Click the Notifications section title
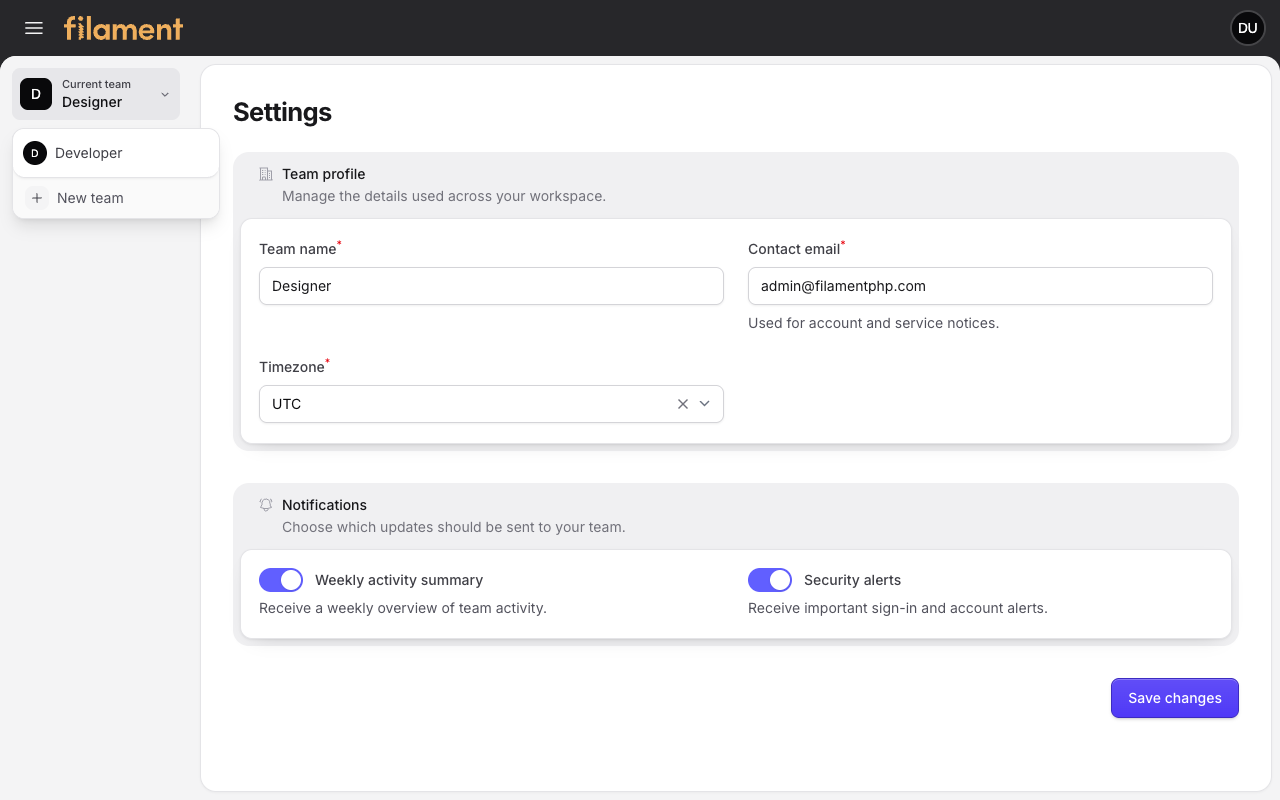Image resolution: width=1280 pixels, height=800 pixels. pyautogui.click(x=325, y=505)
